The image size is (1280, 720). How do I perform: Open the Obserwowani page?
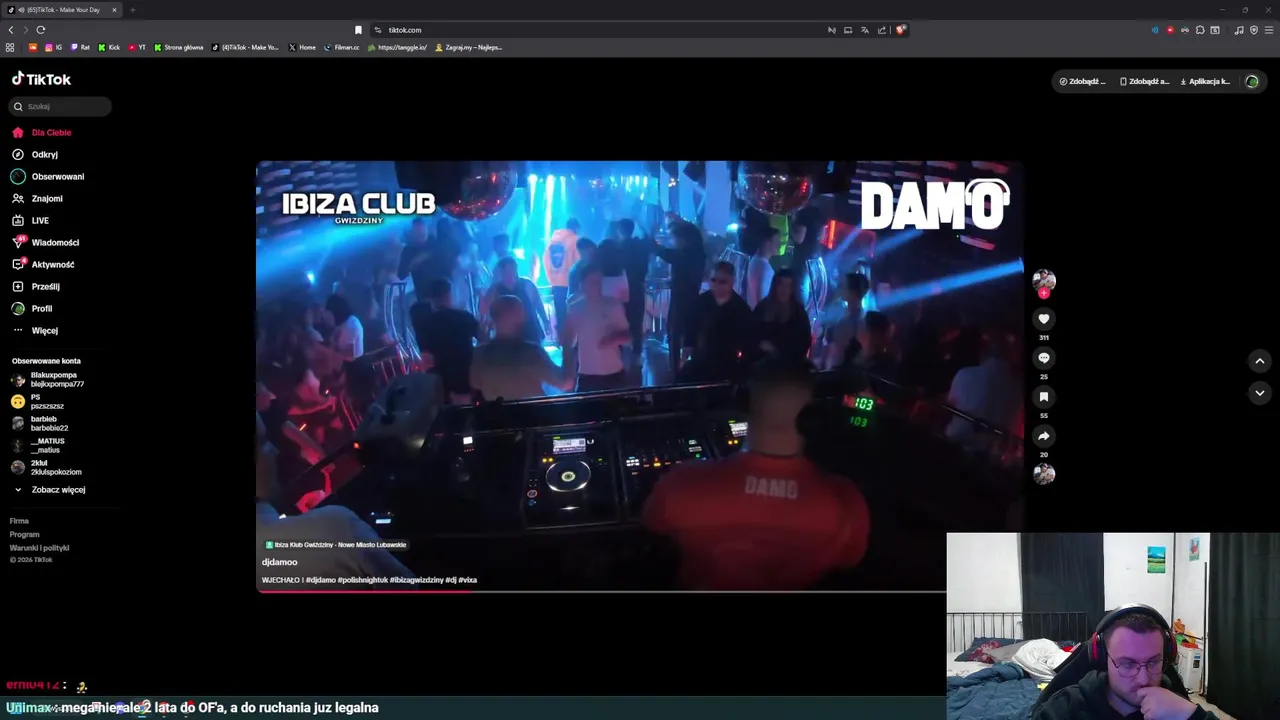(48, 176)
